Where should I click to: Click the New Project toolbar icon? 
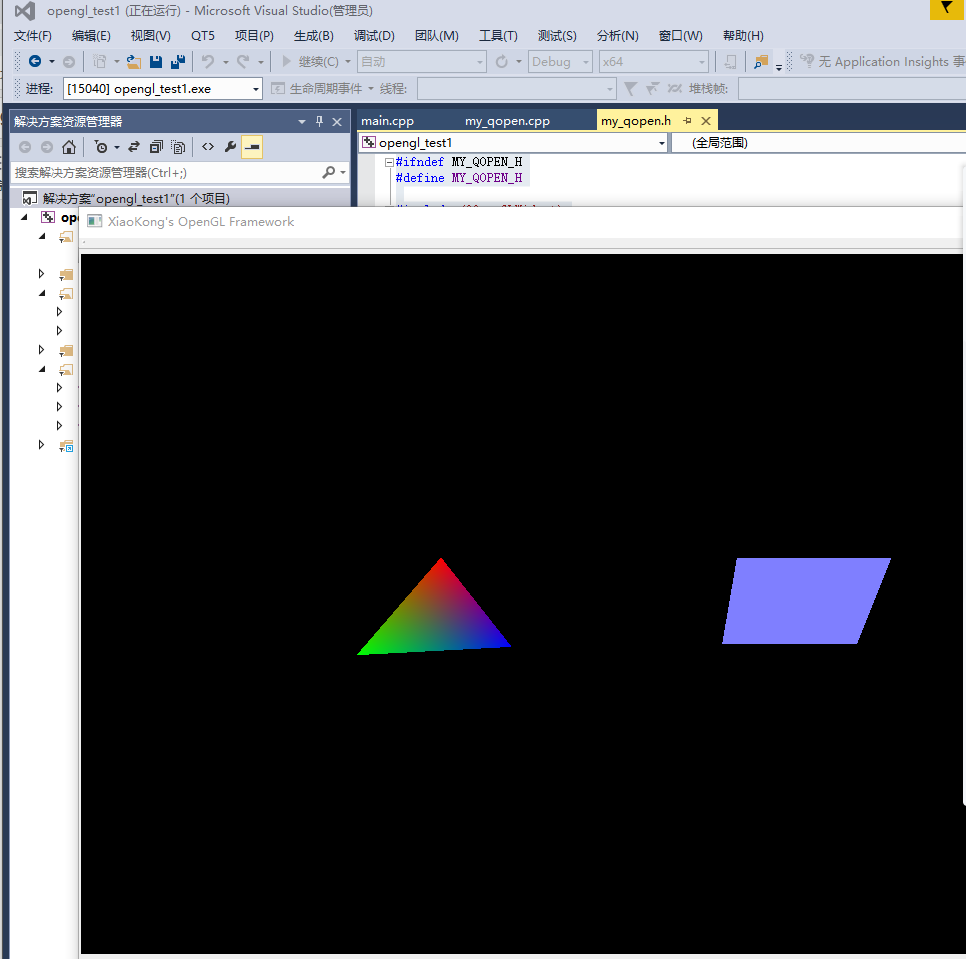100,62
